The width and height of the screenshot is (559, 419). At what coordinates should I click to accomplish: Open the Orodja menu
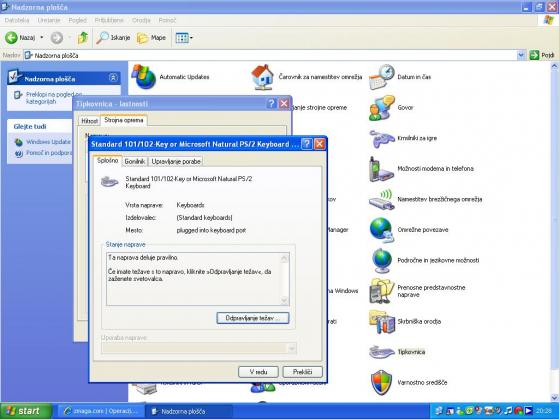tap(141, 20)
